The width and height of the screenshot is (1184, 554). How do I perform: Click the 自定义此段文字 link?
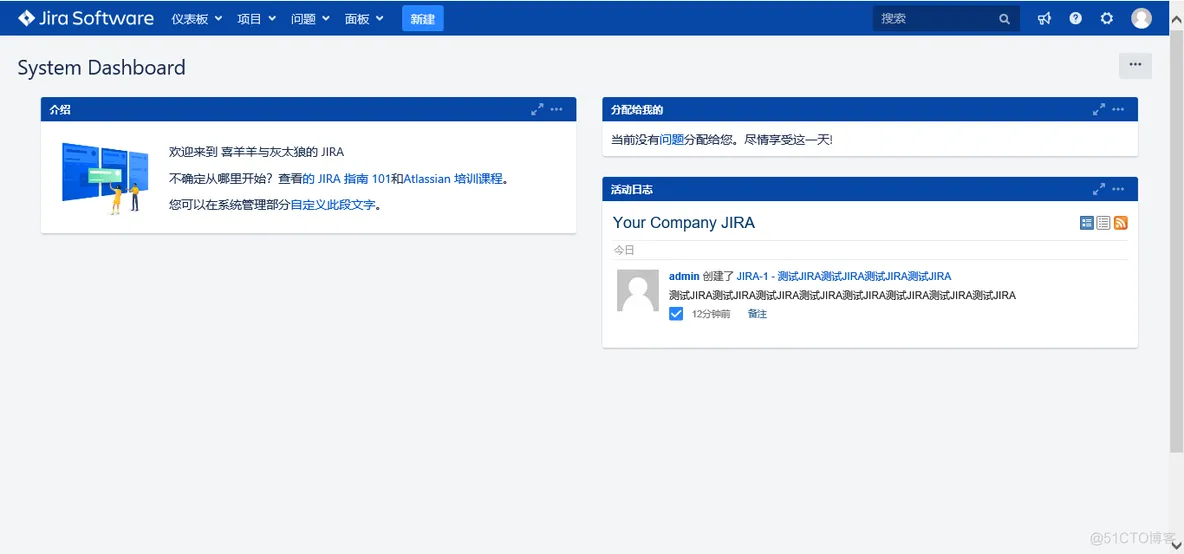tap(333, 205)
